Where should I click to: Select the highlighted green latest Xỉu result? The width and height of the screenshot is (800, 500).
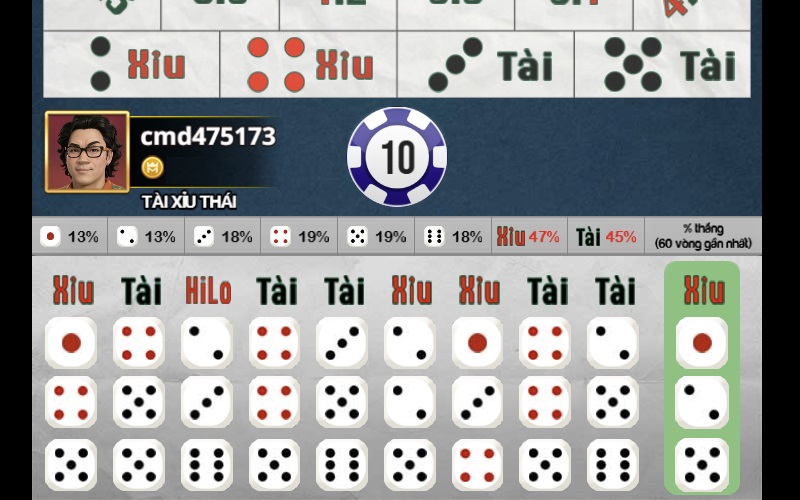702,378
